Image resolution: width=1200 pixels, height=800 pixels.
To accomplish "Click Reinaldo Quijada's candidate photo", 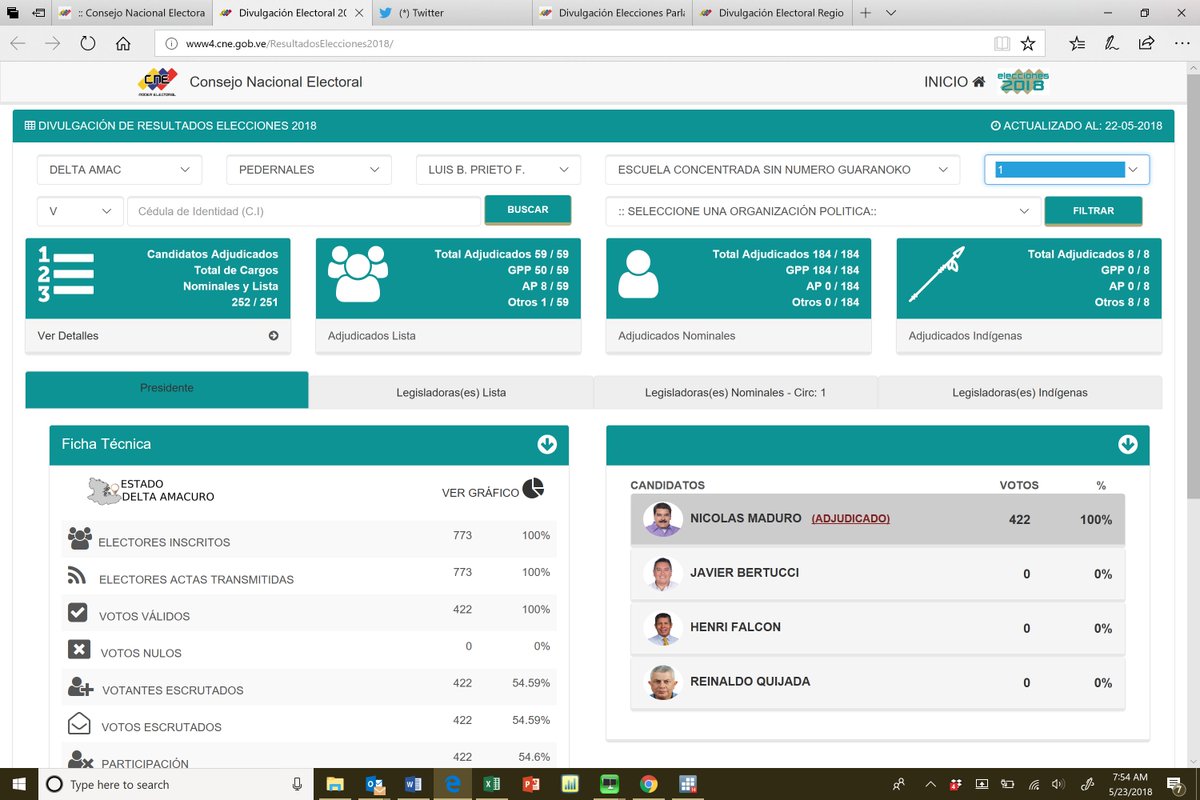I will 663,682.
